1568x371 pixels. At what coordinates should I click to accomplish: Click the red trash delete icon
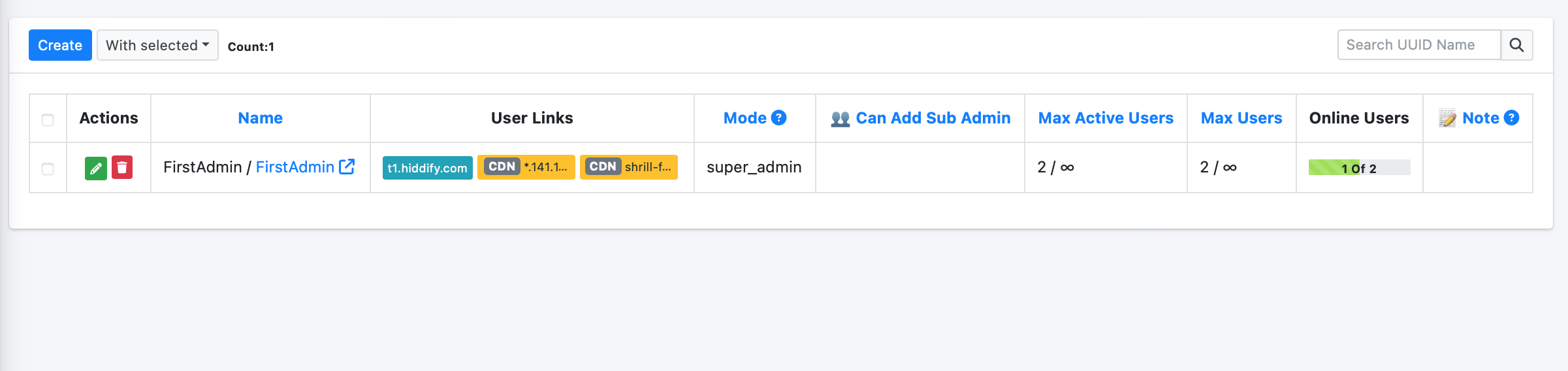122,167
